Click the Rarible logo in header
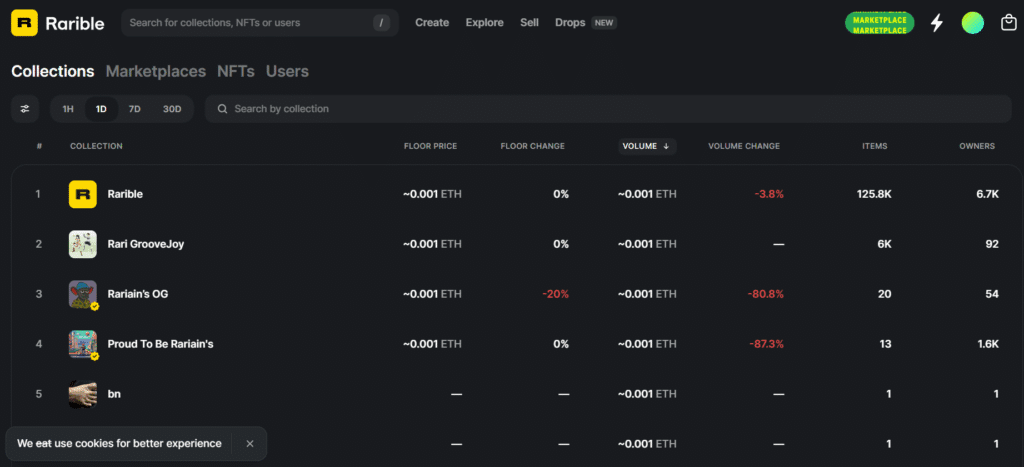 pyautogui.click(x=24, y=23)
